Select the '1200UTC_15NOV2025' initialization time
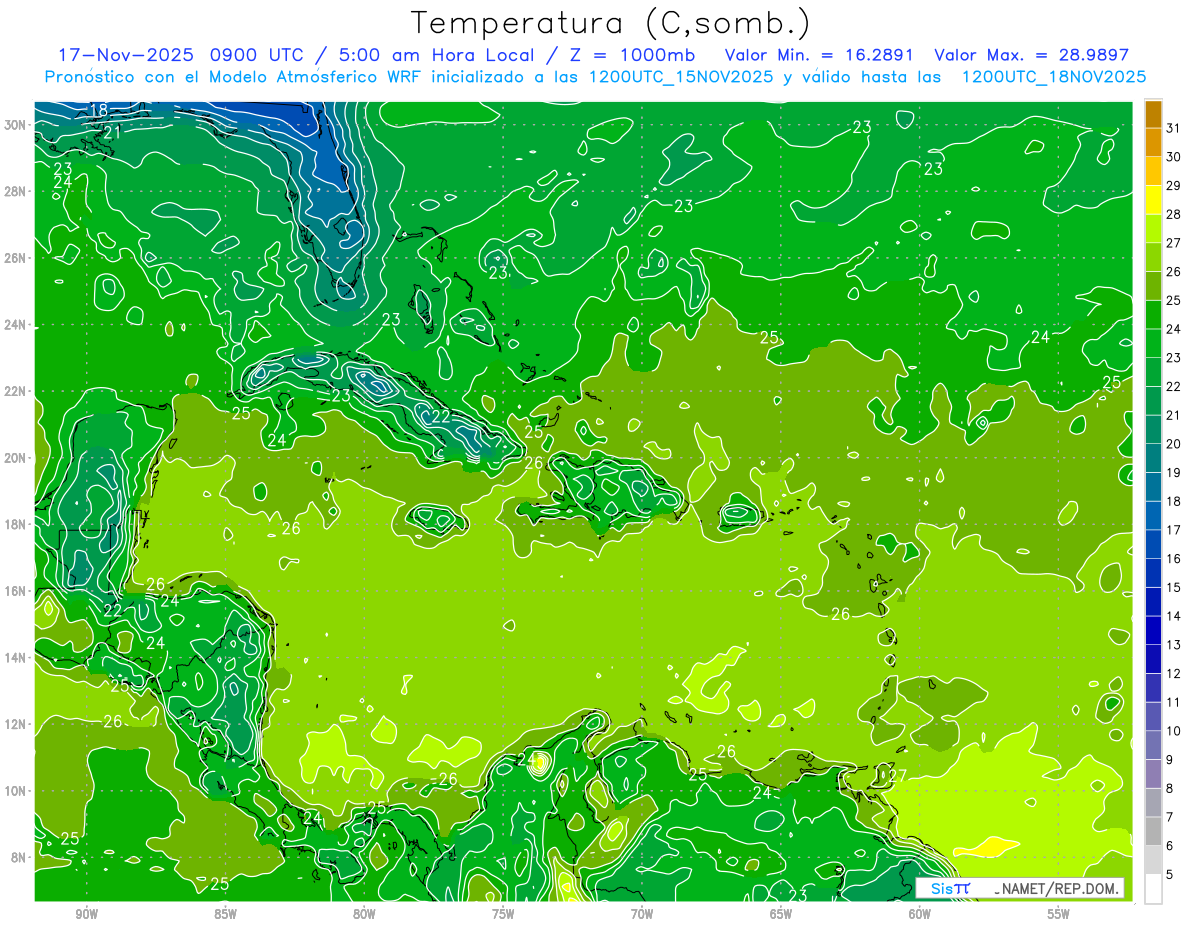Image resolution: width=1200 pixels, height=927 pixels. point(679,77)
